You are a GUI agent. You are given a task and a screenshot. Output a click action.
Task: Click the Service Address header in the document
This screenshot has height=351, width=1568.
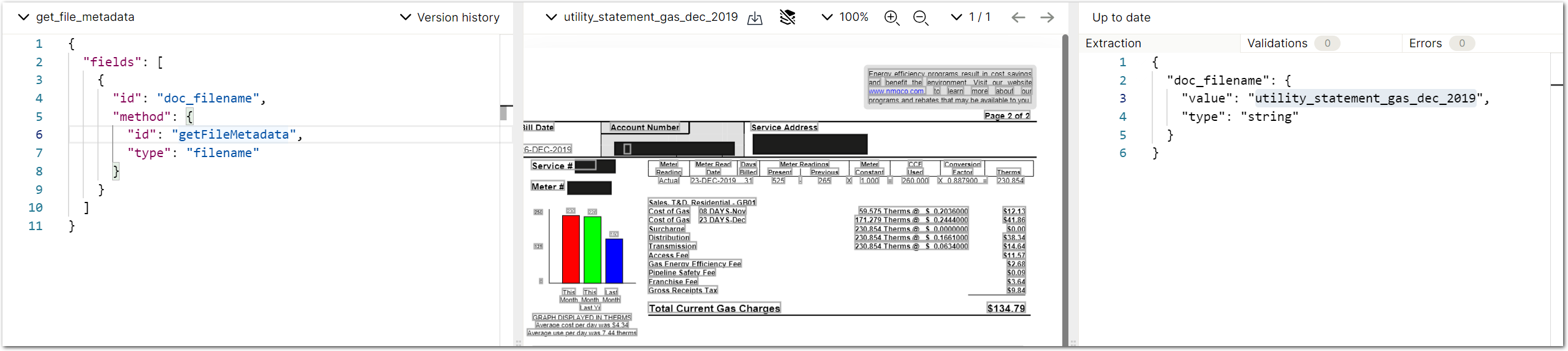click(x=784, y=127)
